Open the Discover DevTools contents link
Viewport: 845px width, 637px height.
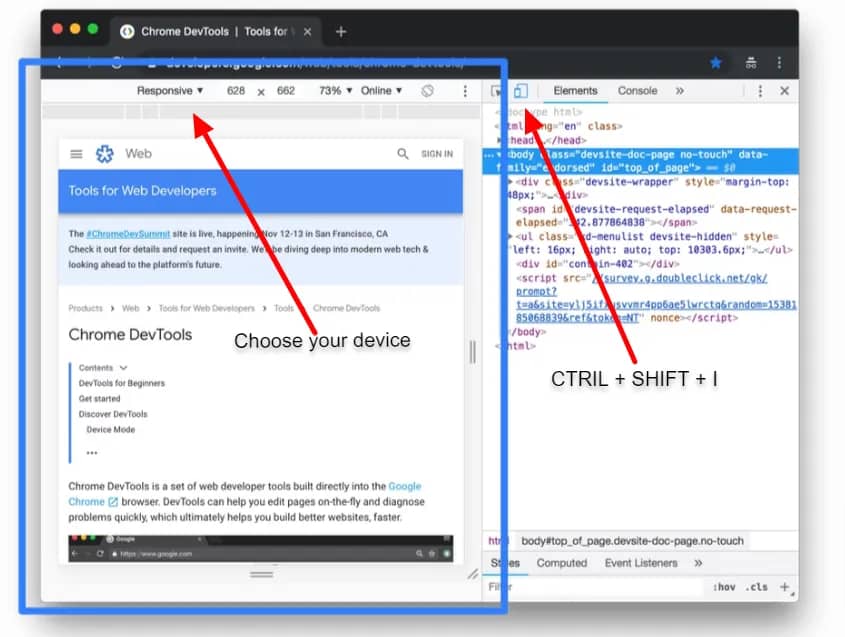tap(113, 414)
